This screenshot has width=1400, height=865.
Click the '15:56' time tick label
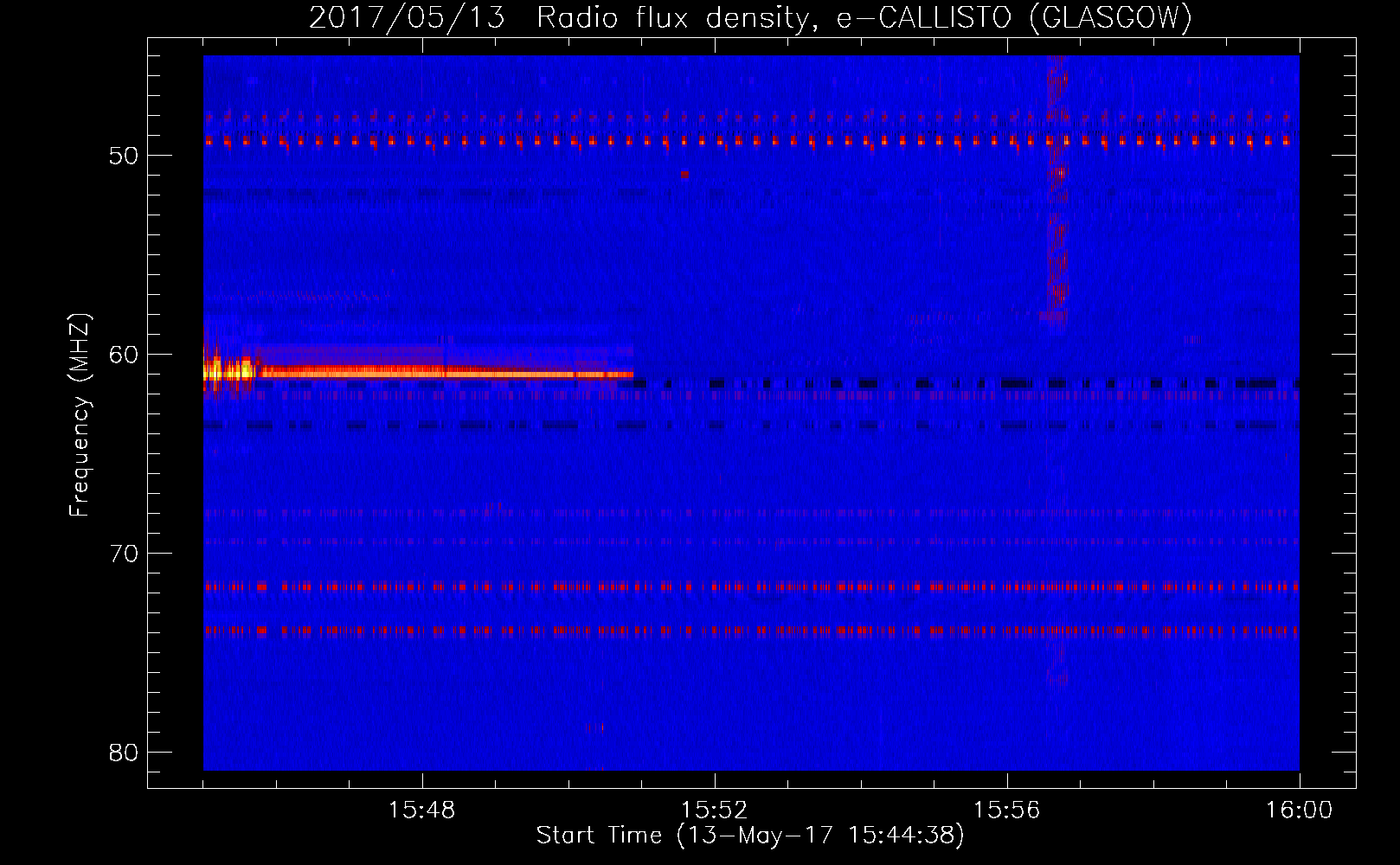[1006, 811]
